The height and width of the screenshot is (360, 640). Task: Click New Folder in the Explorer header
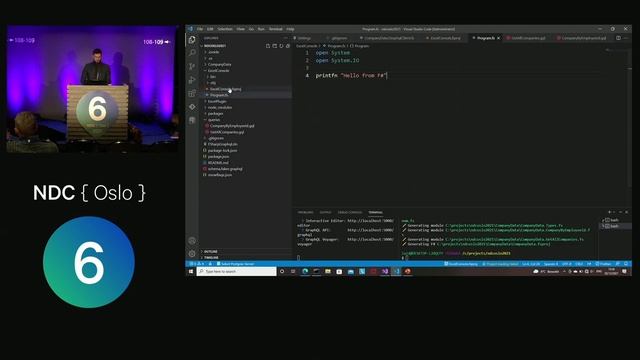point(275,46)
